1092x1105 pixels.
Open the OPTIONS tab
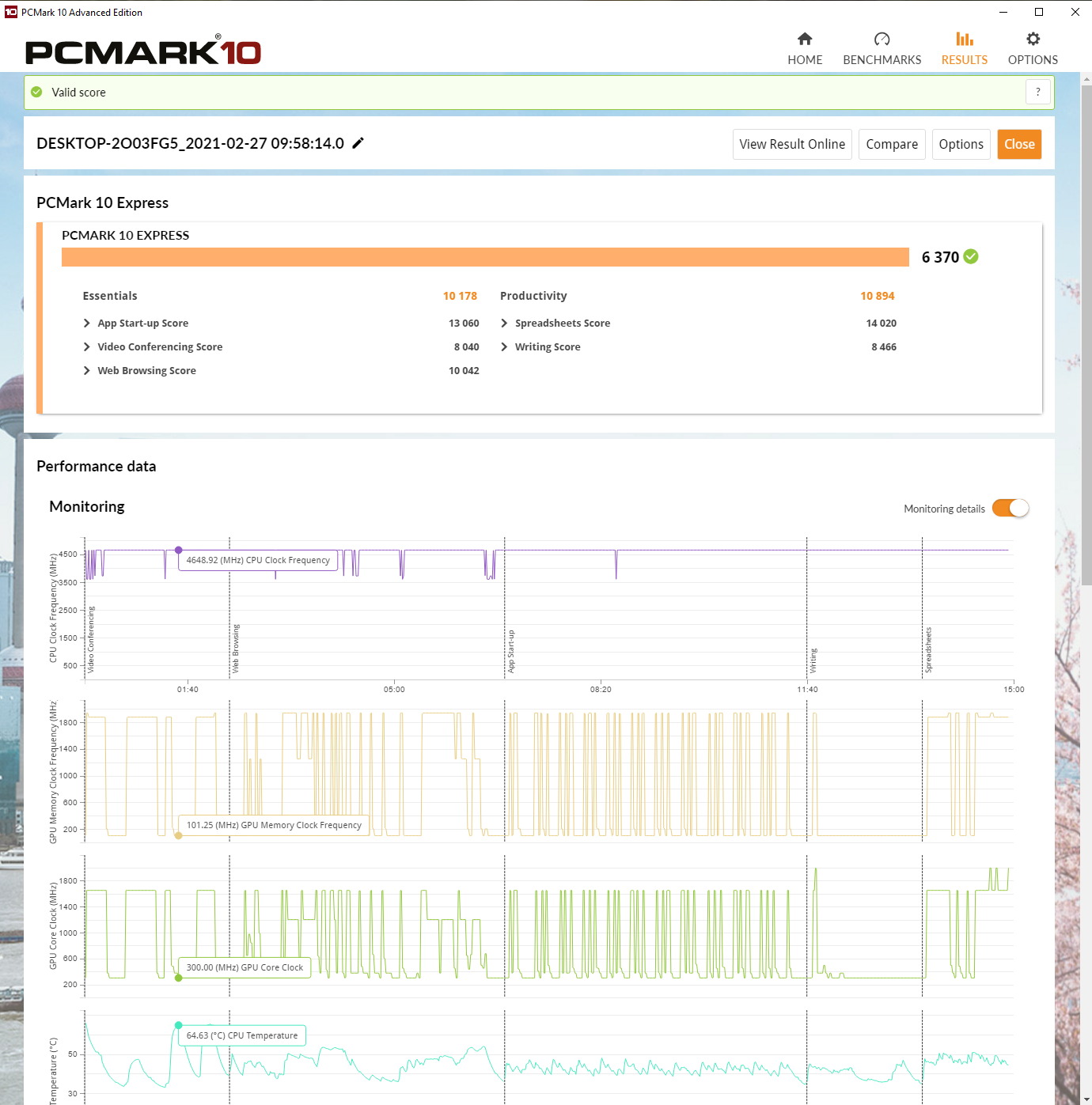pyautogui.click(x=1033, y=49)
